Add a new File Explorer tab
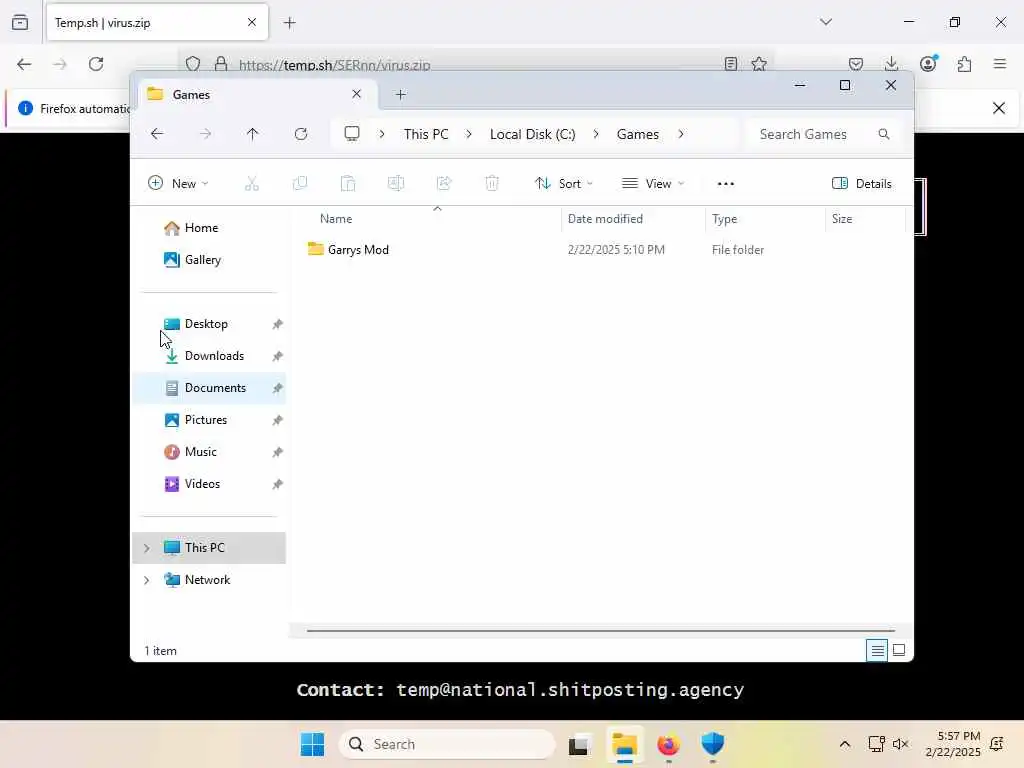 point(401,95)
